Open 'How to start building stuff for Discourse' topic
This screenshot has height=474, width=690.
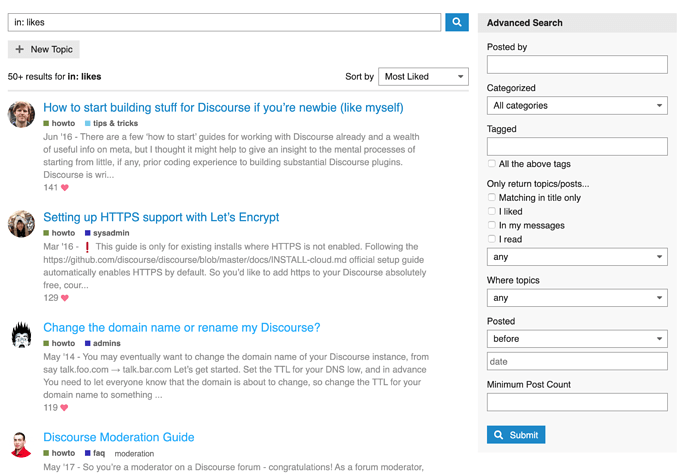(x=223, y=108)
